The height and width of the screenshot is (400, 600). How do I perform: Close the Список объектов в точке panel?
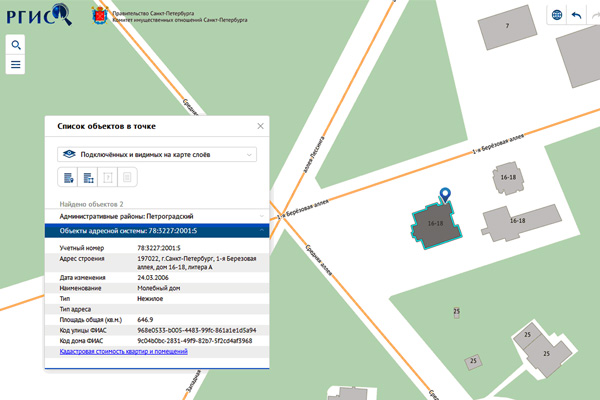point(261,127)
